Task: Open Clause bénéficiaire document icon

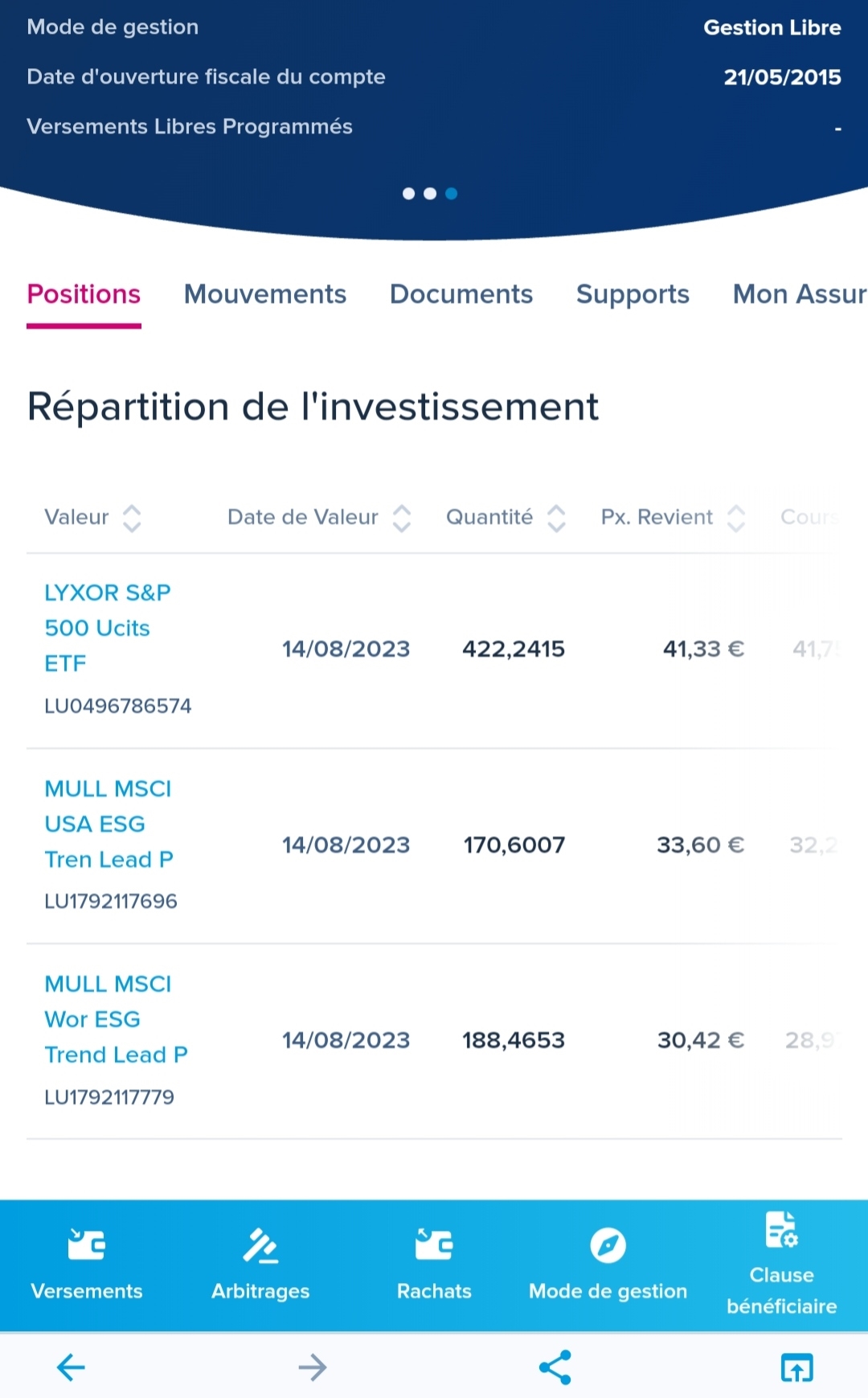Action: coord(781,1230)
